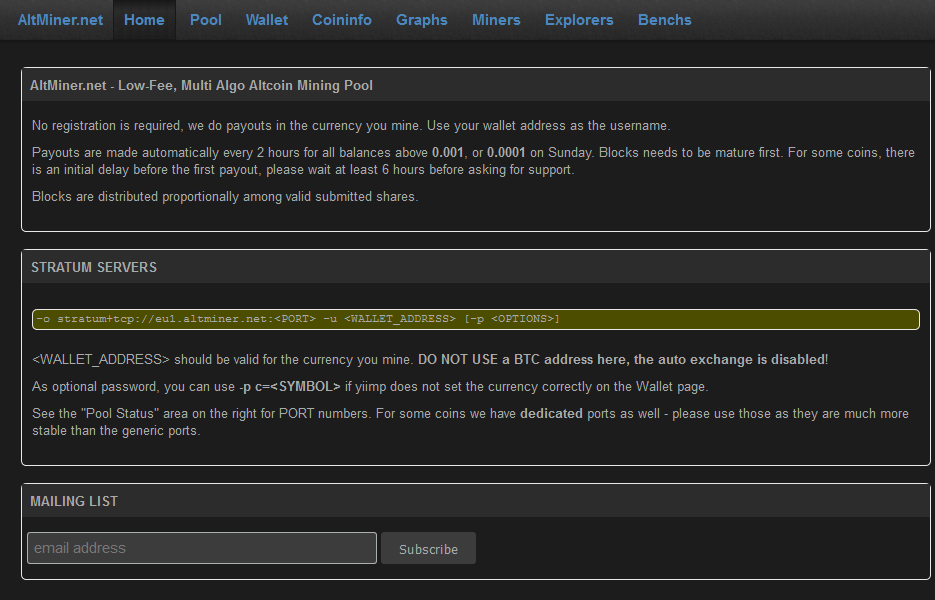Click the '<WALLET_ADDRESS> should be valid' text
Image resolution: width=935 pixels, height=600 pixels.
pos(222,360)
